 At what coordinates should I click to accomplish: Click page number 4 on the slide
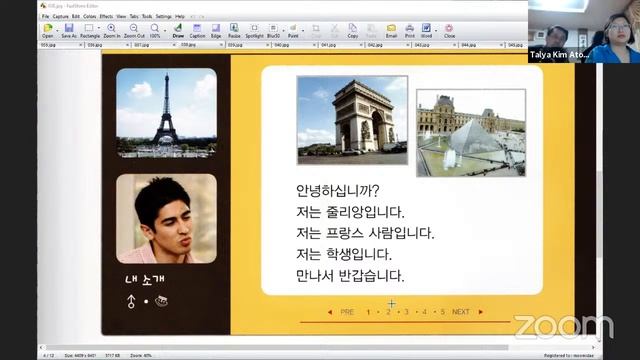(x=424, y=312)
